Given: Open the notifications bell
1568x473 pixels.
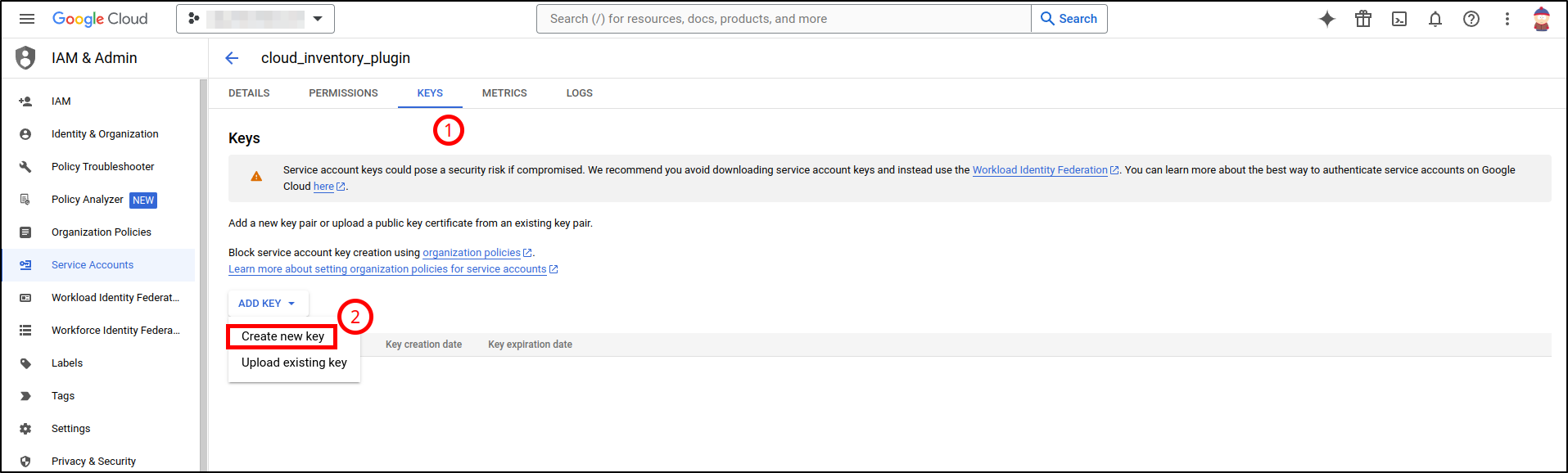Looking at the screenshot, I should [1435, 19].
